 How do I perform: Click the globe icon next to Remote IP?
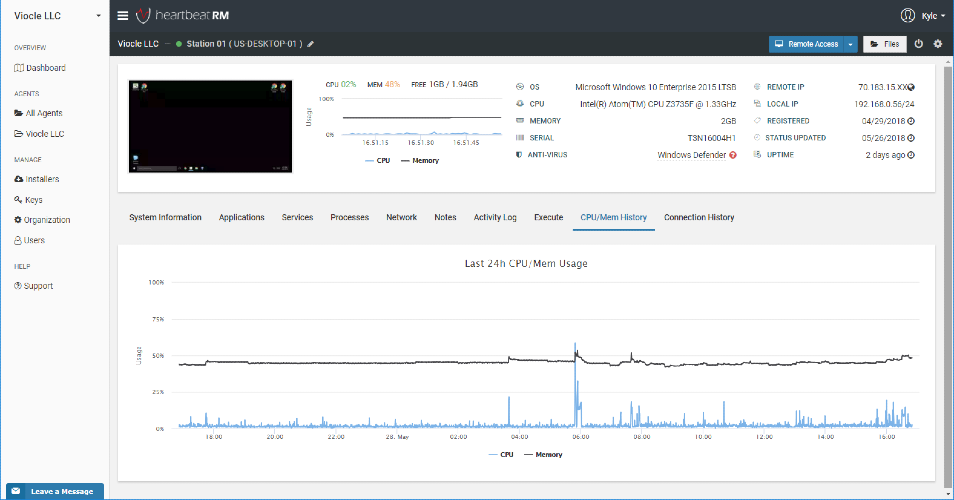click(911, 87)
